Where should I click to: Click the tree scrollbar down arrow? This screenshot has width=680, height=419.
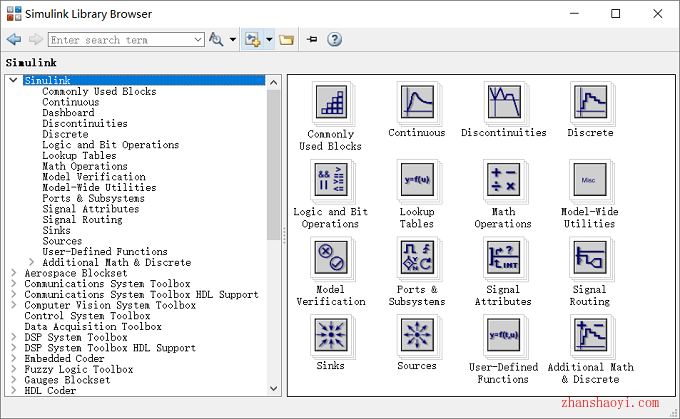pyautogui.click(x=274, y=389)
